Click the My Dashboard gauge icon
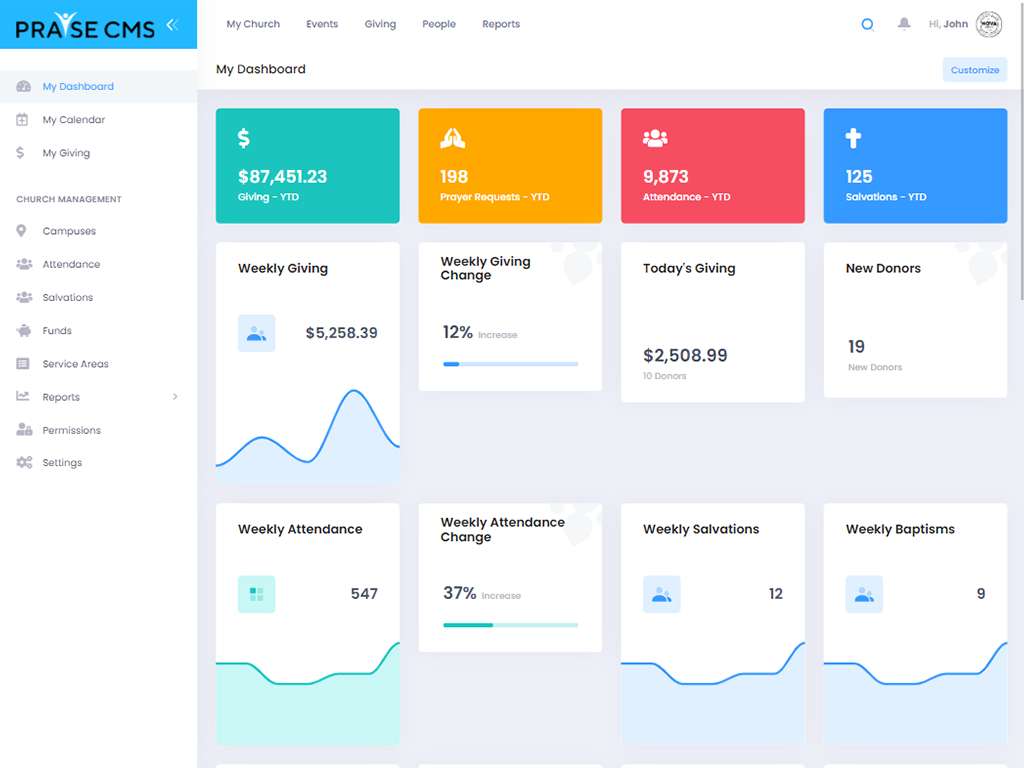The image size is (1024, 768). (x=24, y=86)
